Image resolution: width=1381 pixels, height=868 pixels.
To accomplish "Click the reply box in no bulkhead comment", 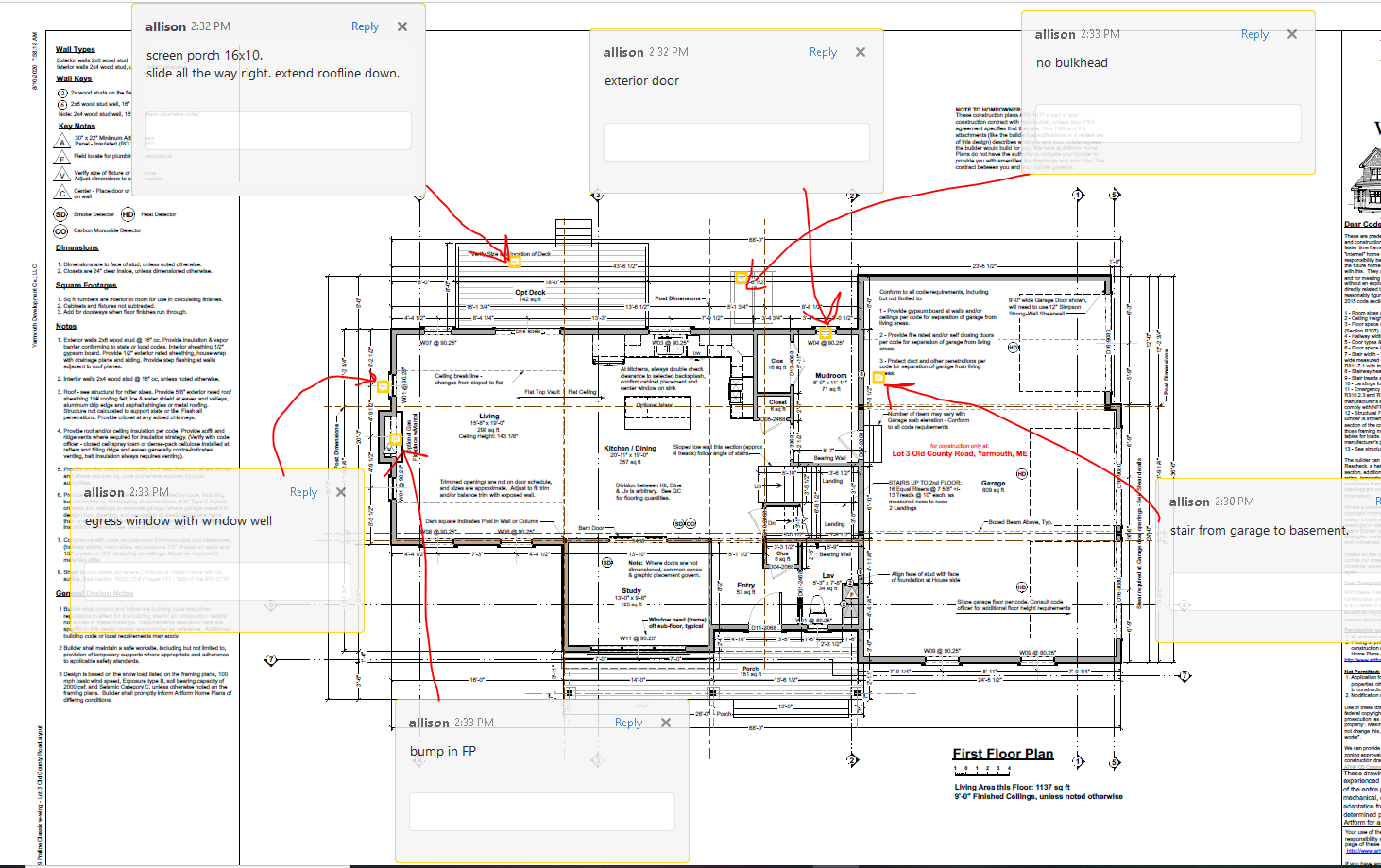I will (1168, 124).
